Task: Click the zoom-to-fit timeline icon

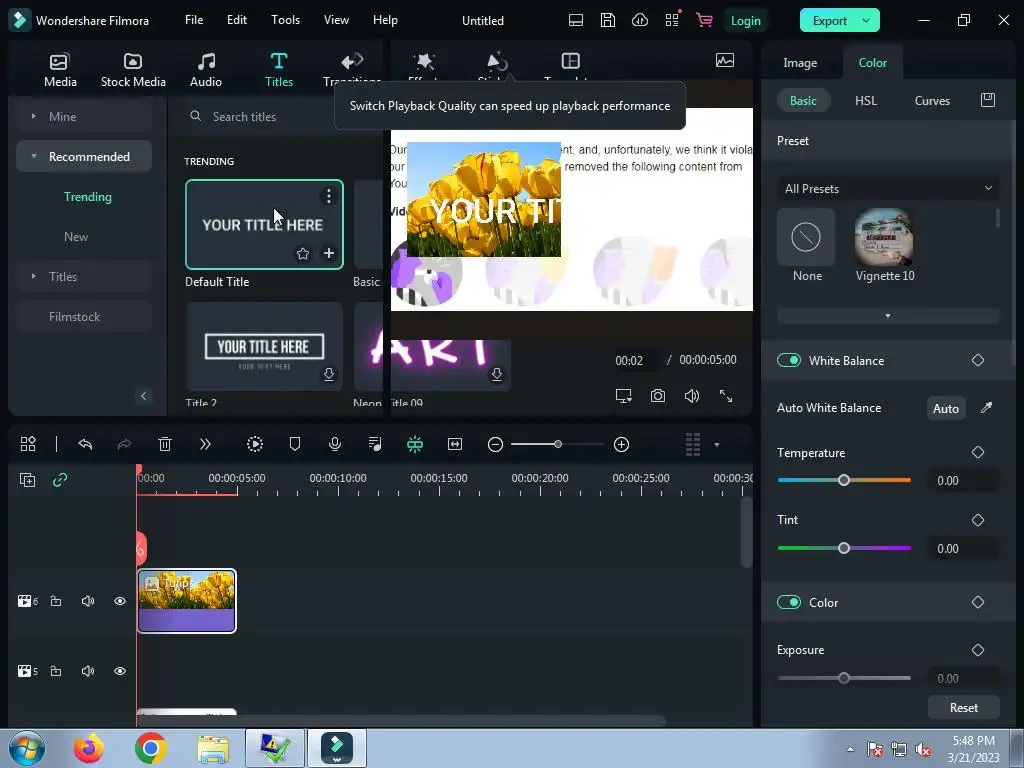Action: click(x=455, y=444)
